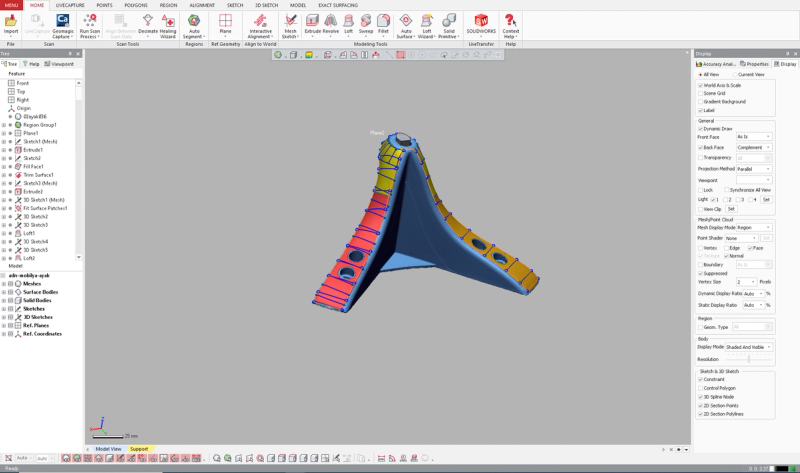Select the Ref. Coordinates node
This screenshot has width=800, height=473.
(42, 334)
